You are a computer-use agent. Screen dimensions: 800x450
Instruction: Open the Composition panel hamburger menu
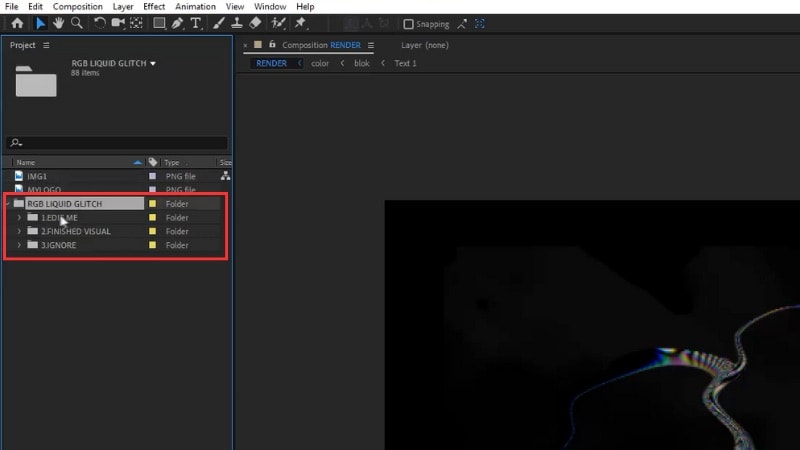click(x=371, y=45)
